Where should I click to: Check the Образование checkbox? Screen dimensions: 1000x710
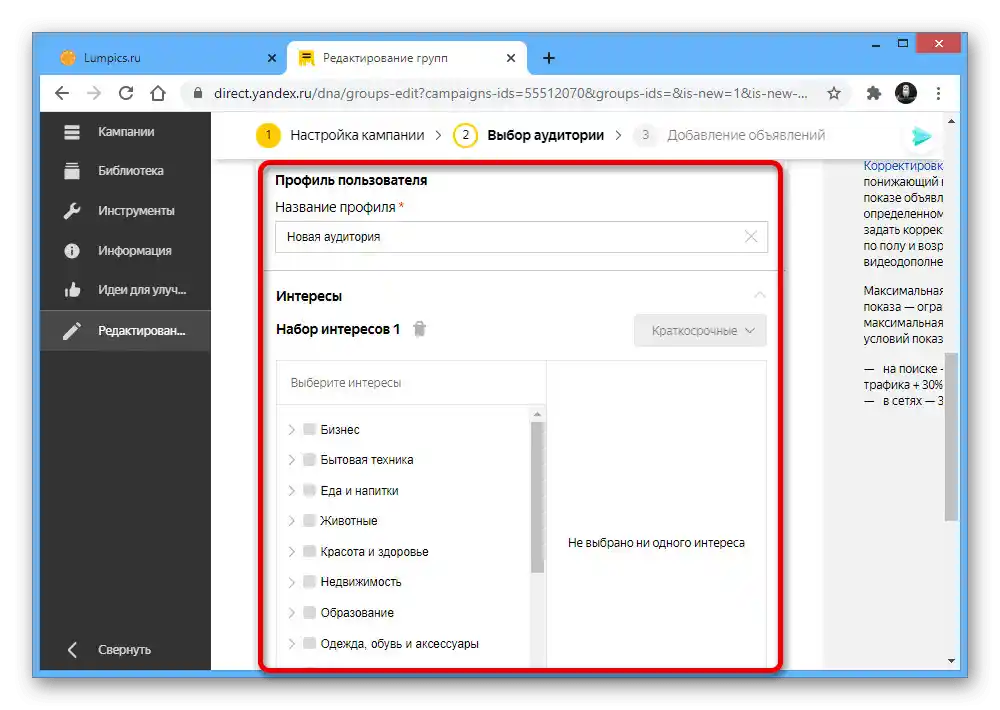pyautogui.click(x=309, y=612)
